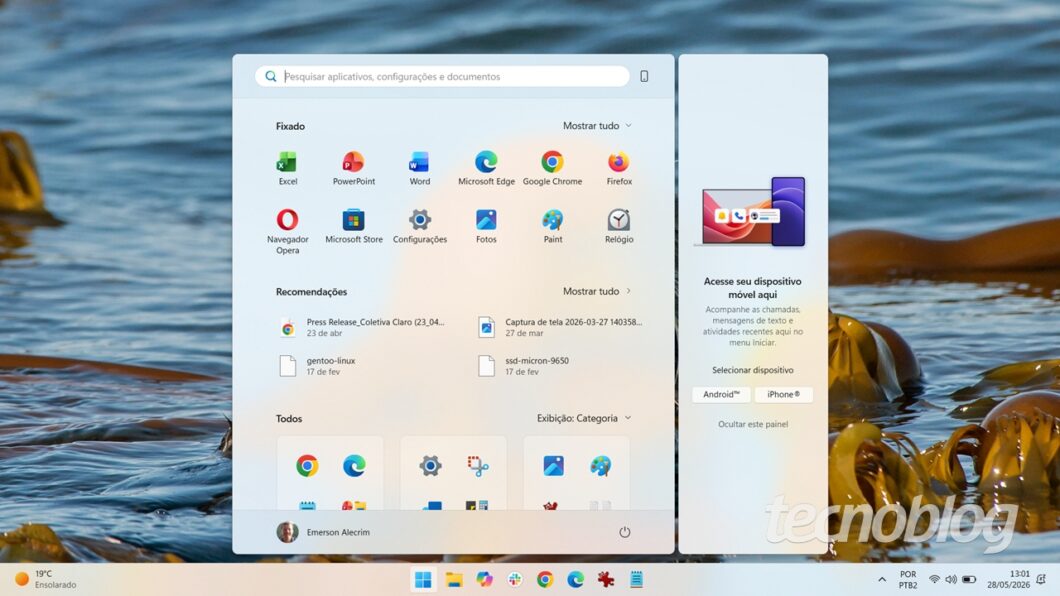Open the notification bell in the tray
Image resolution: width=1060 pixels, height=596 pixels.
click(x=1041, y=580)
